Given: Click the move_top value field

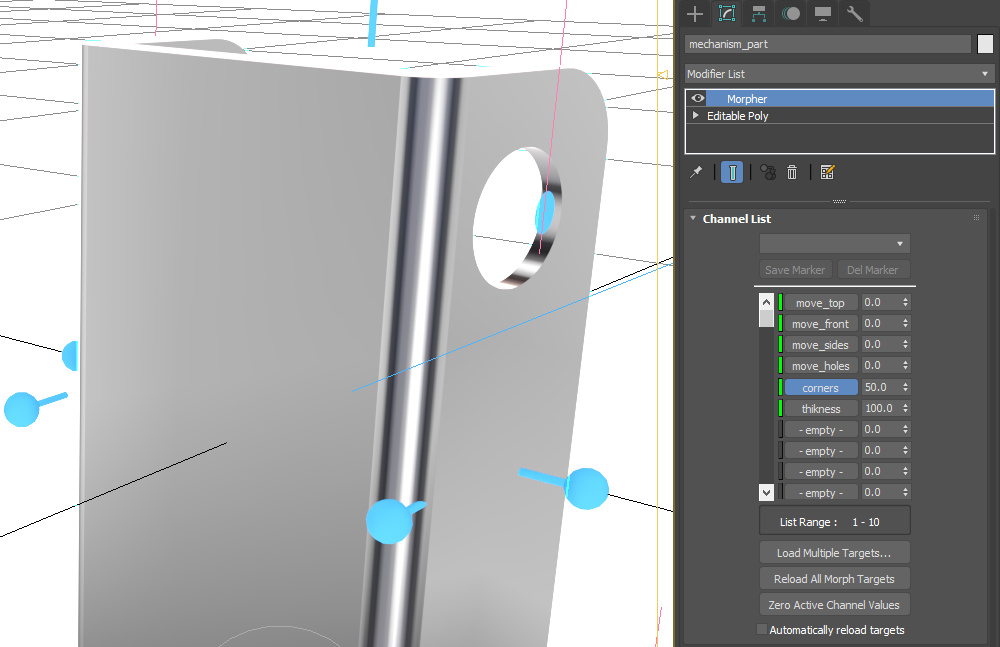Looking at the screenshot, I should pos(881,302).
